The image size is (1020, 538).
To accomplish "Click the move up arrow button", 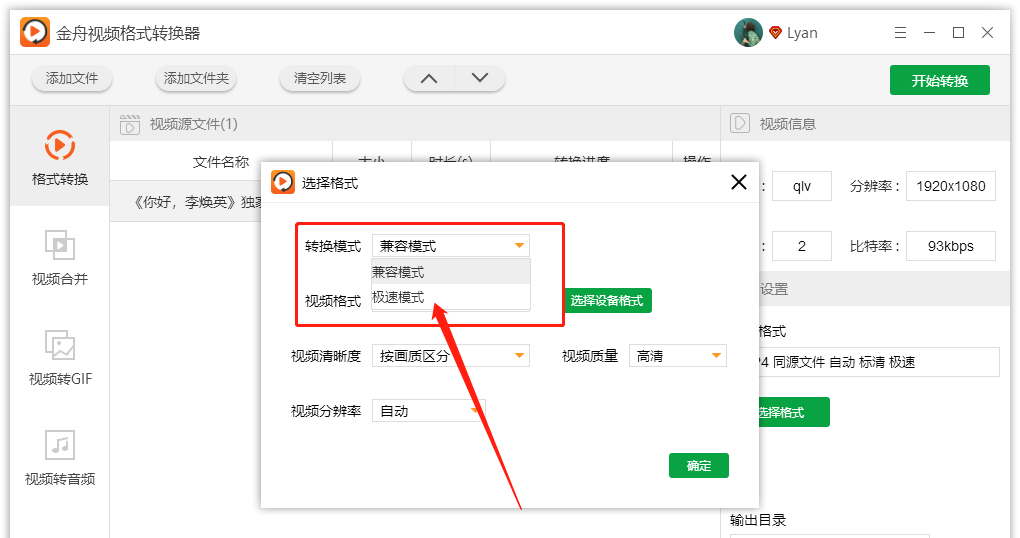I will pos(429,78).
